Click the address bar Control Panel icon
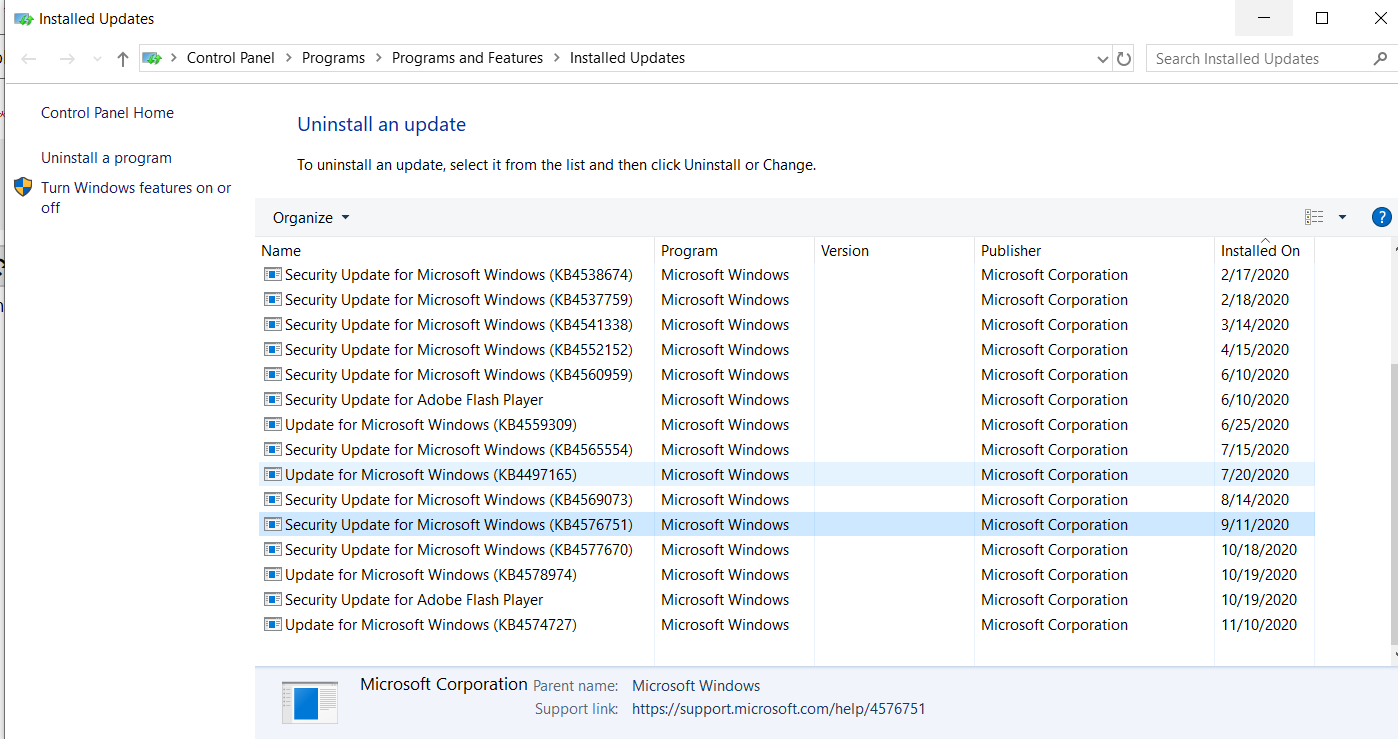This screenshot has height=739, width=1398. point(152,58)
